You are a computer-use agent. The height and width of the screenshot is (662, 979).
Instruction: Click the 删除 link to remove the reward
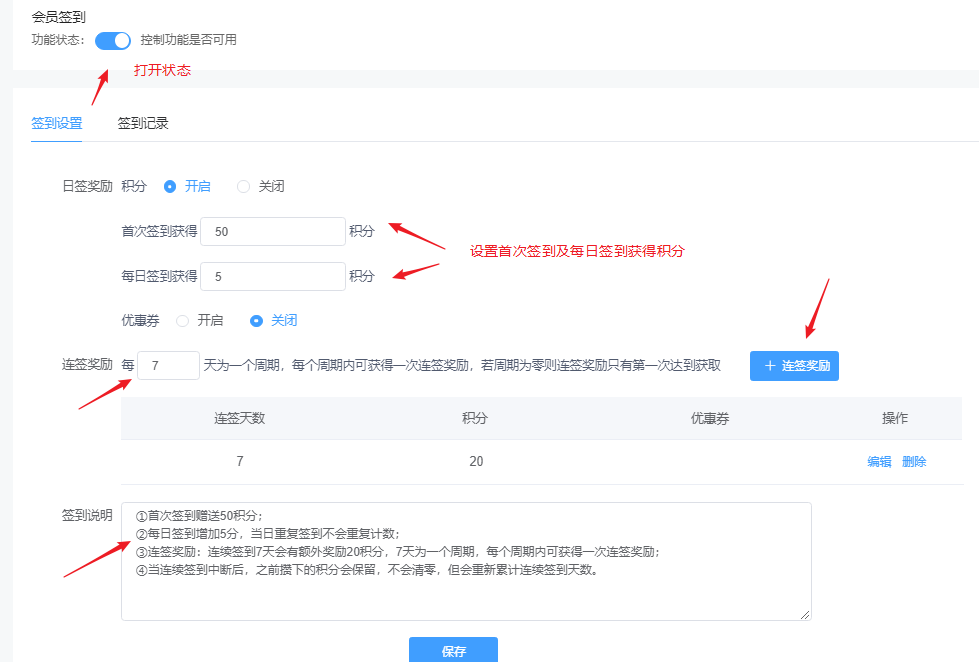[913, 461]
